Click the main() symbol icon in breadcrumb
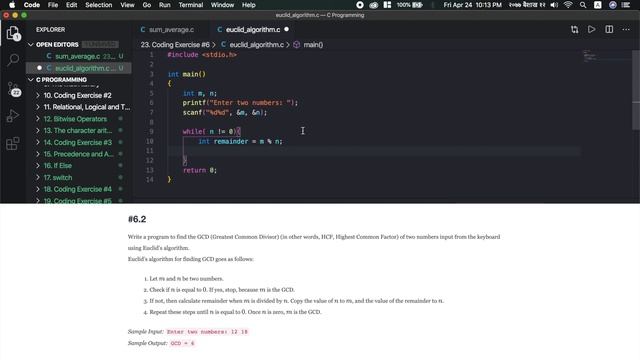The image size is (640, 360). 297,44
